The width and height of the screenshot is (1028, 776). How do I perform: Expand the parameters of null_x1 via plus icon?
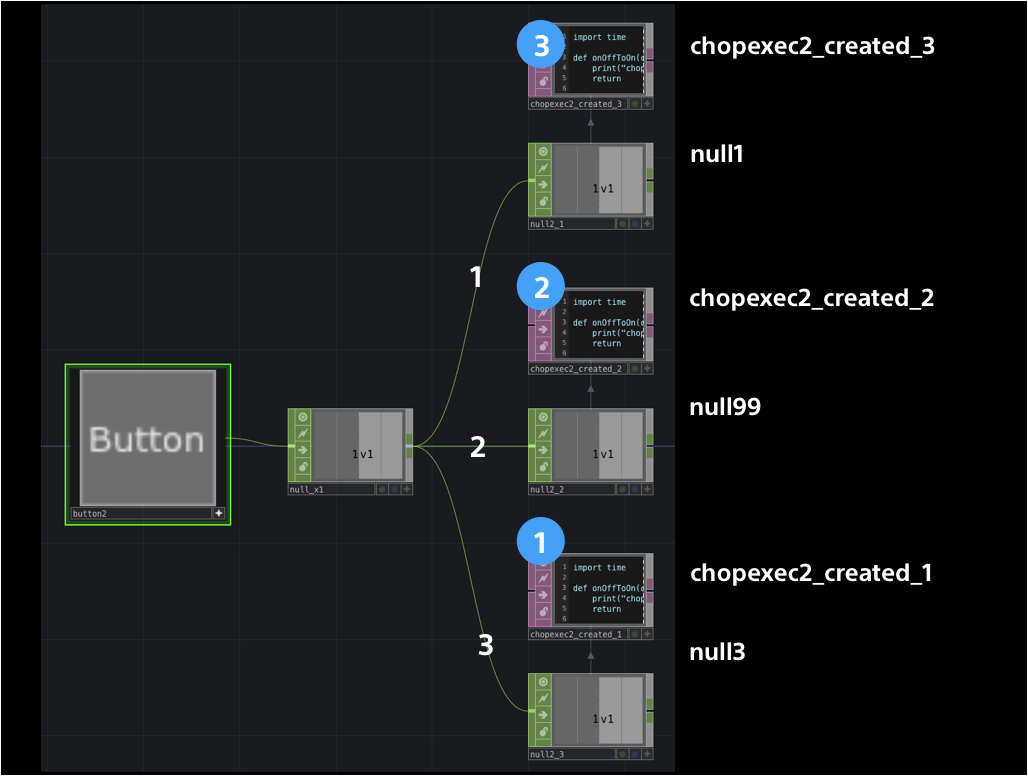tap(406, 488)
